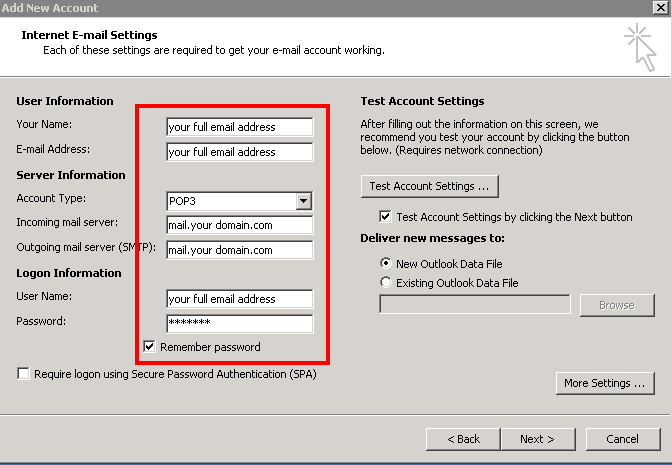Image resolution: width=672 pixels, height=465 pixels.
Task: Click the User Information section label
Action: click(x=65, y=101)
